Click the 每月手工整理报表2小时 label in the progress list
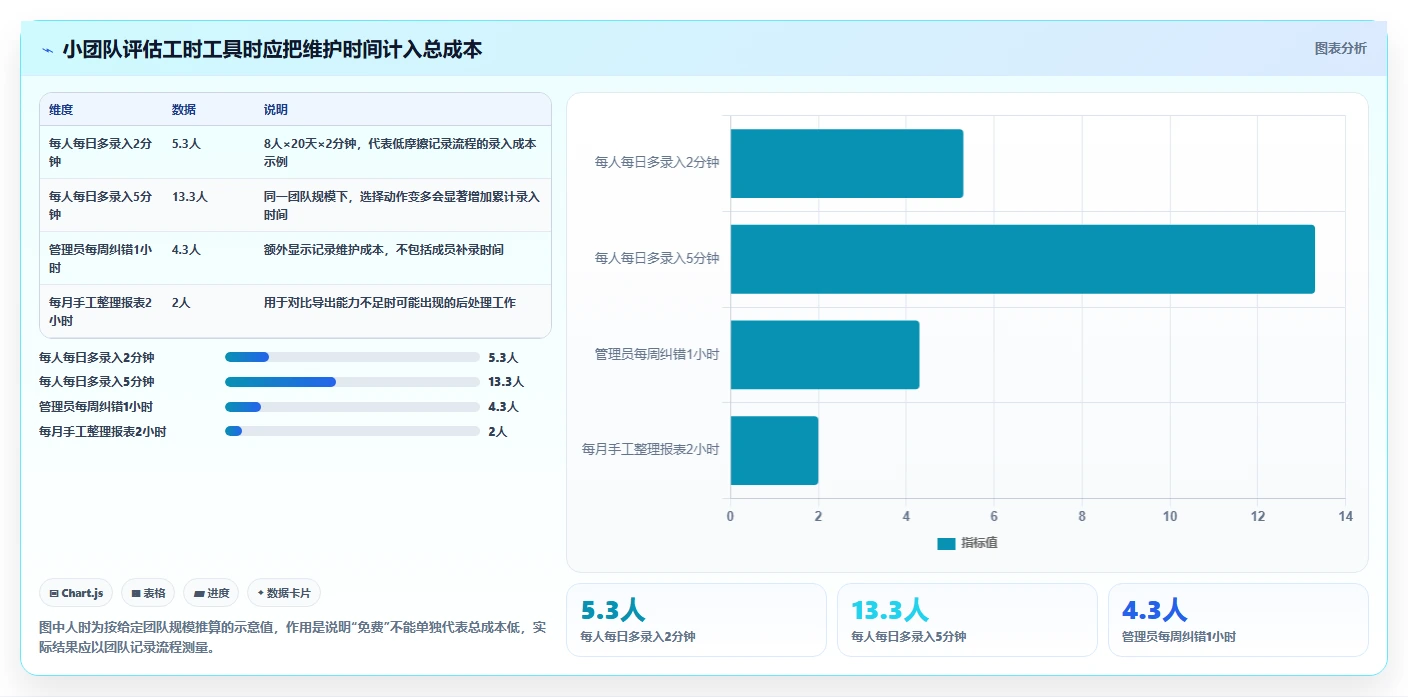 click(x=102, y=431)
